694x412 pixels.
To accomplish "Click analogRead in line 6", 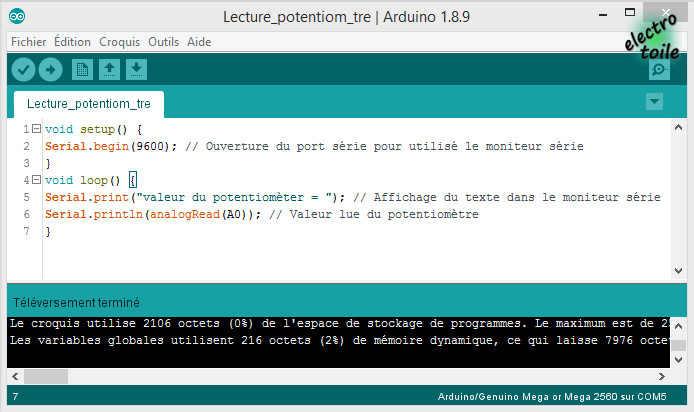I will click(x=185, y=214).
